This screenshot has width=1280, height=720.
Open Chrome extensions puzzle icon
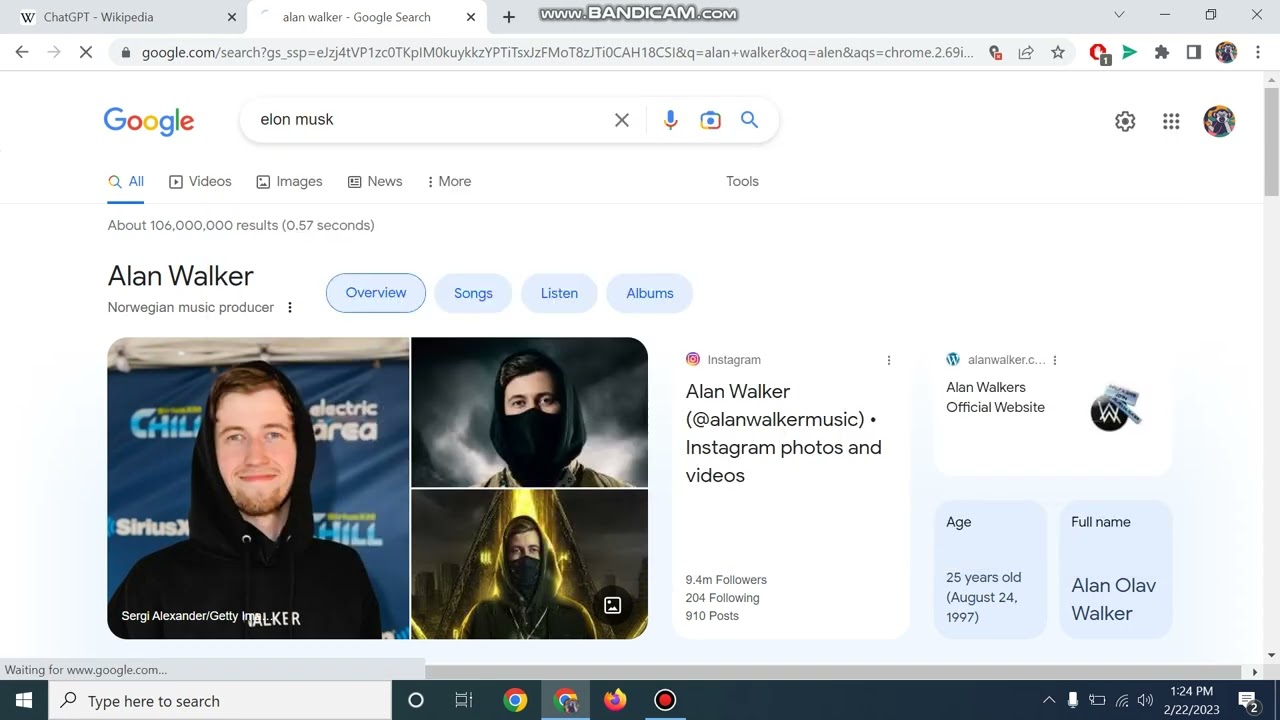(x=1162, y=52)
